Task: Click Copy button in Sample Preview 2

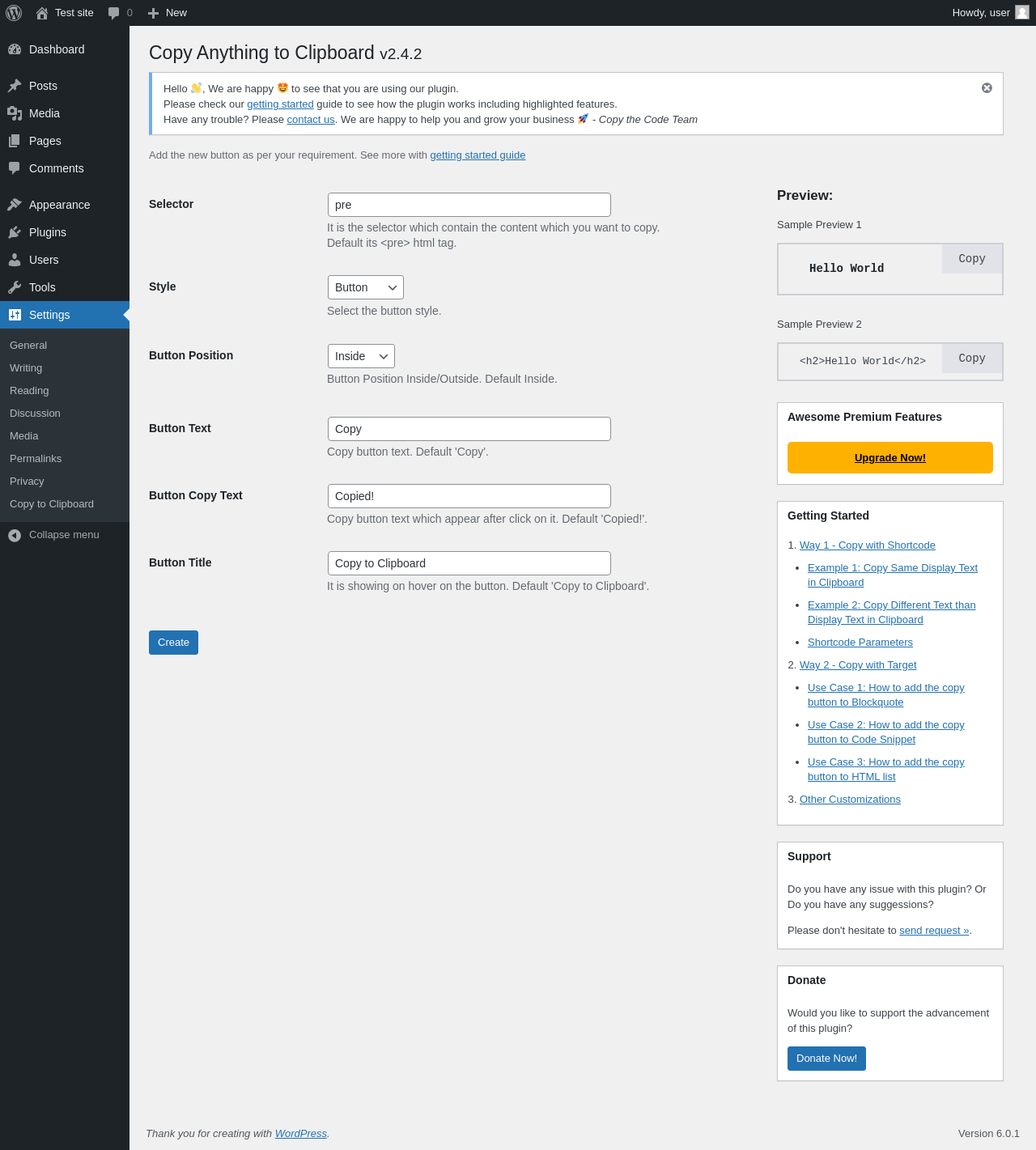Action: pyautogui.click(x=972, y=359)
